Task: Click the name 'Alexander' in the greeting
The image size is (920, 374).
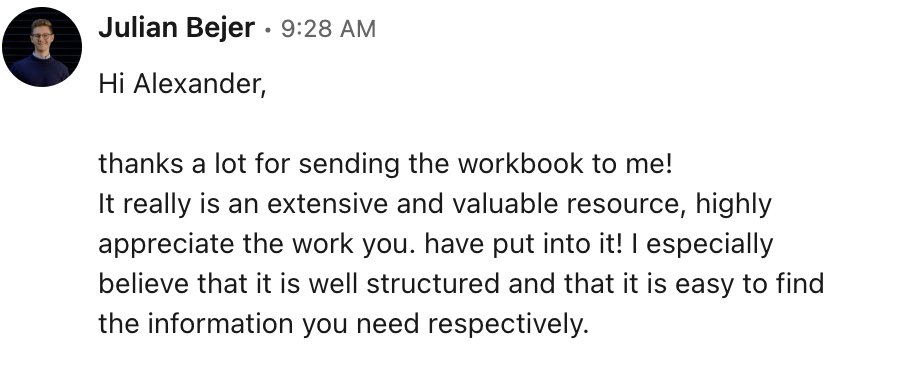Action: (197, 85)
